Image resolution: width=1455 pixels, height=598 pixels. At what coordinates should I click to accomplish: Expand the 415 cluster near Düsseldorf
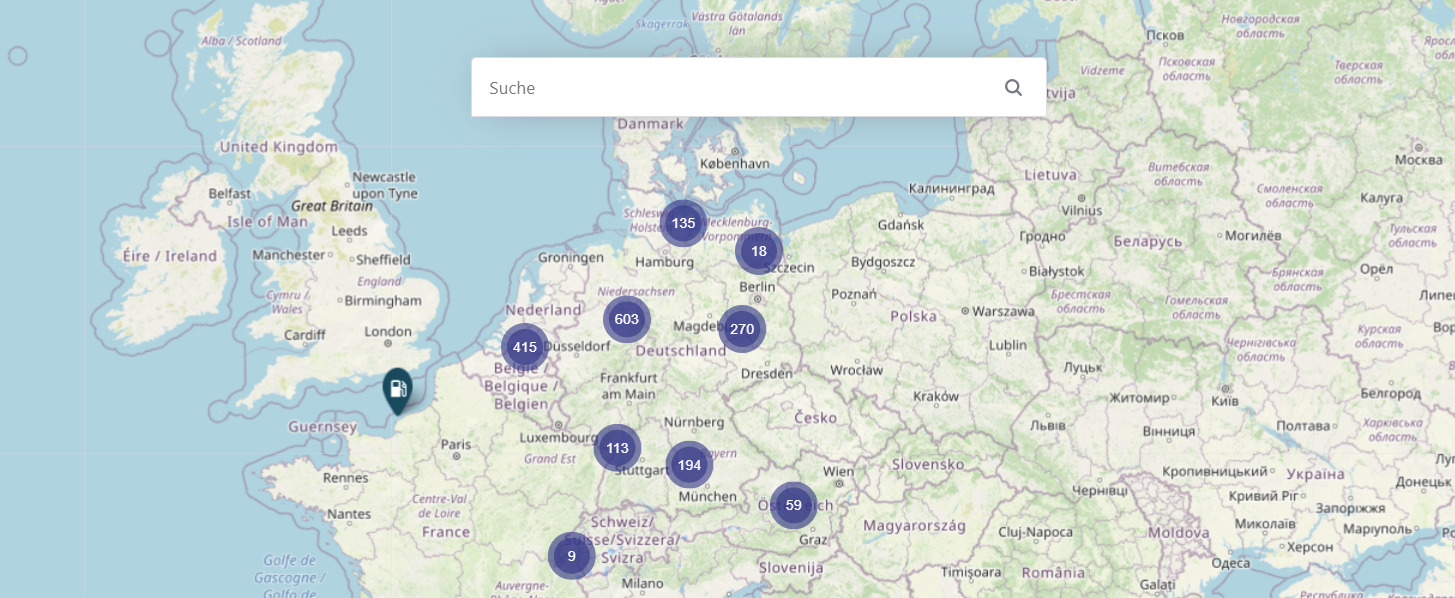tap(525, 348)
